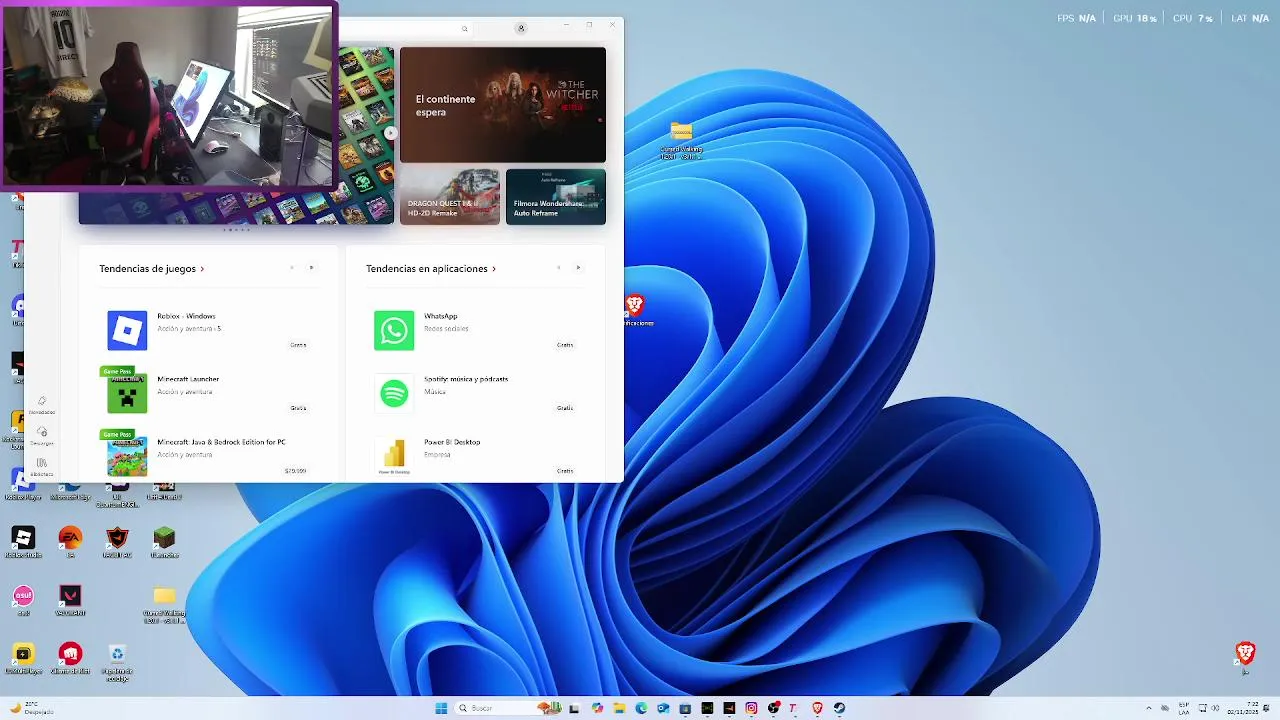Click the Gratis button for WhatsApp
The width and height of the screenshot is (1280, 720).
pos(565,345)
